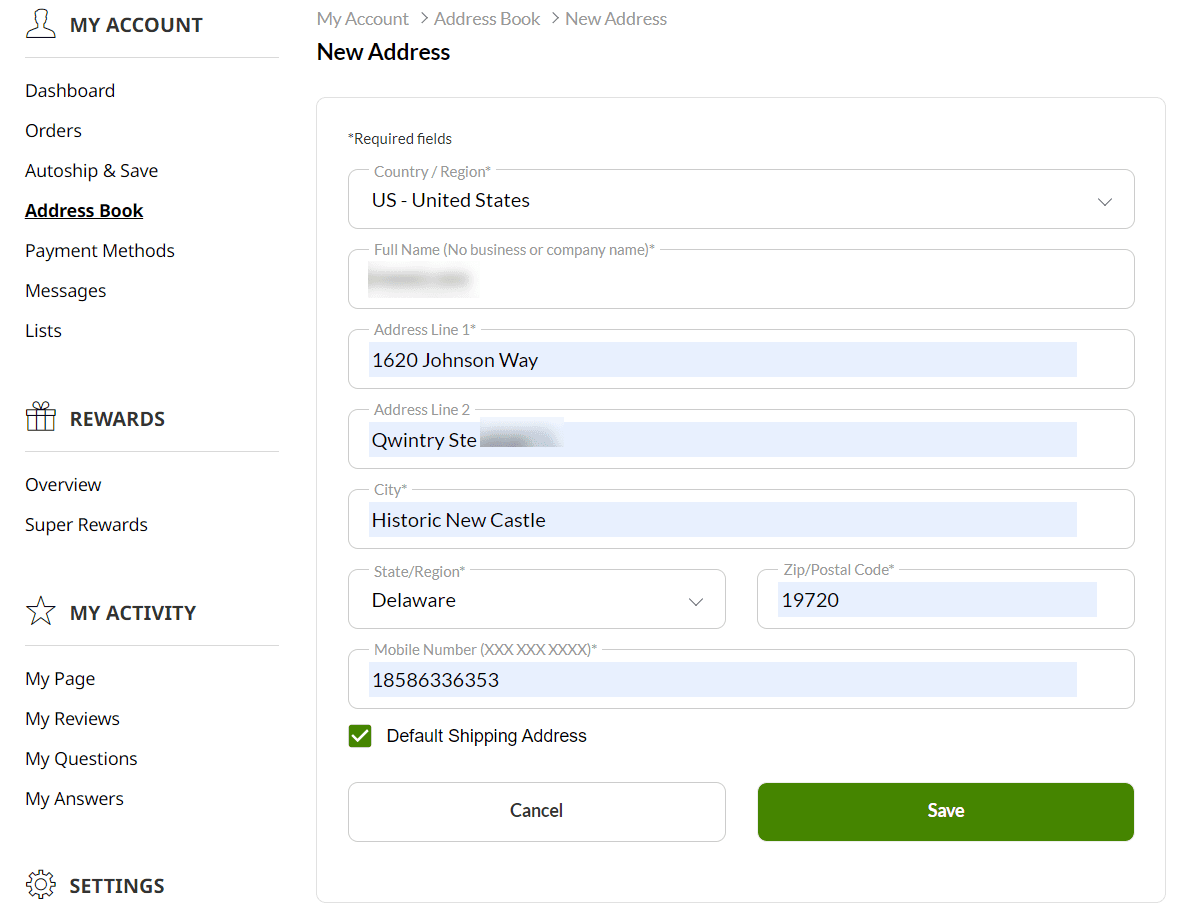Open My Reviews in My Activity
The height and width of the screenshot is (917, 1185).
click(x=72, y=719)
